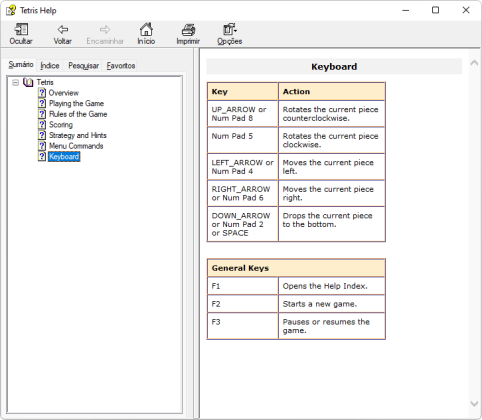Select the Playing the Game topic
This screenshot has width=482, height=420.
tap(76, 103)
